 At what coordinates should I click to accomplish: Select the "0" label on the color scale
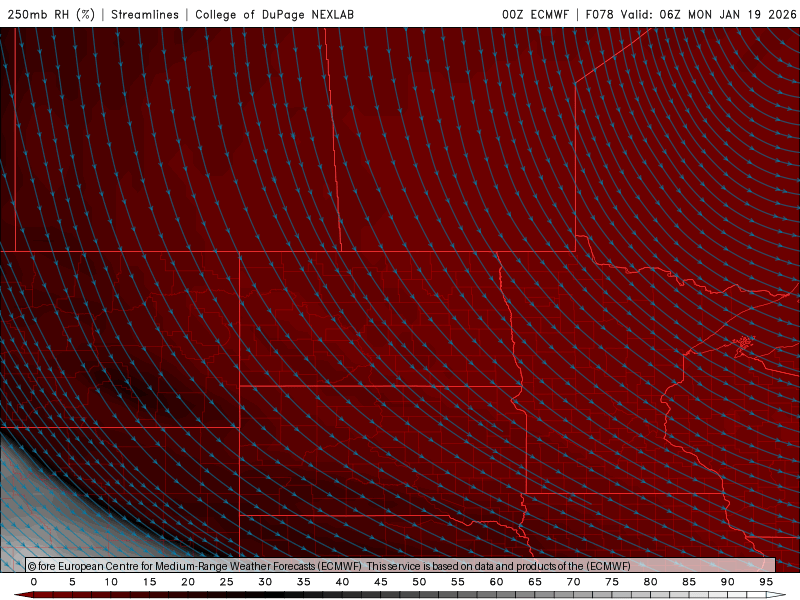point(34,582)
